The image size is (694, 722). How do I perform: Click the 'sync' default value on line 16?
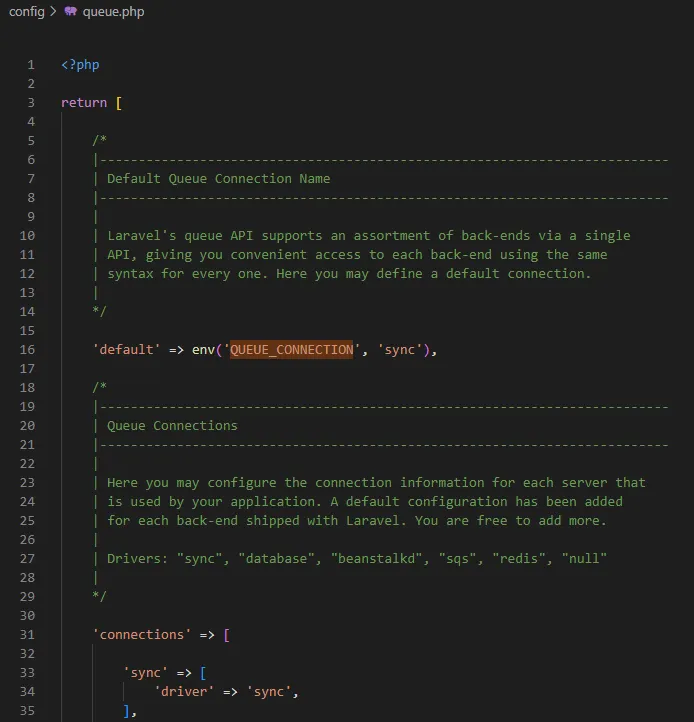[400, 349]
